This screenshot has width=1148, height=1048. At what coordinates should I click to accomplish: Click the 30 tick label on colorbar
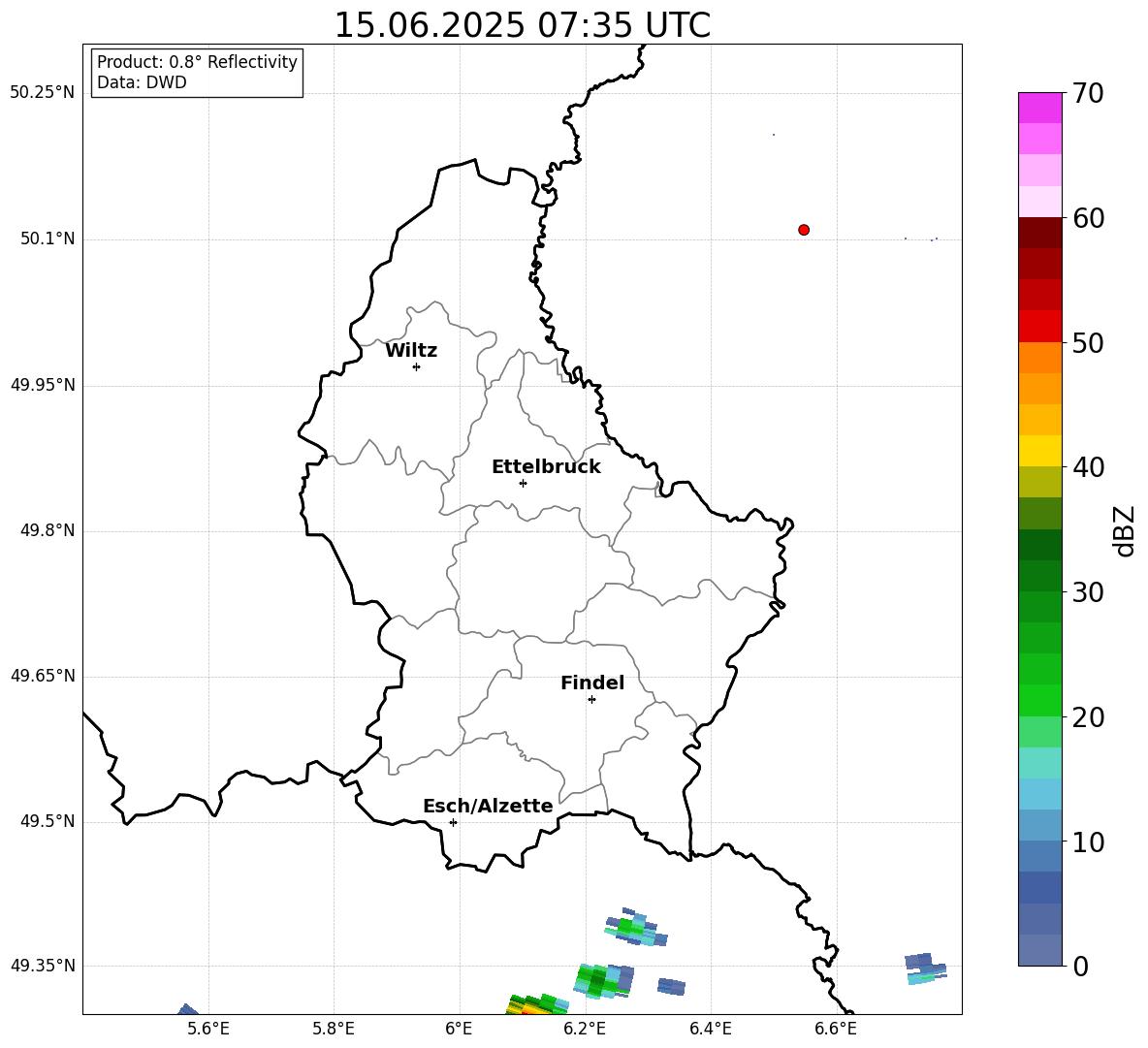coord(1088,592)
